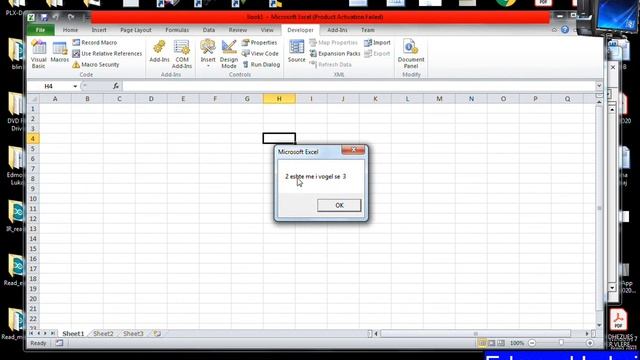Click Map Properties
640x360 pixels.
click(x=333, y=42)
